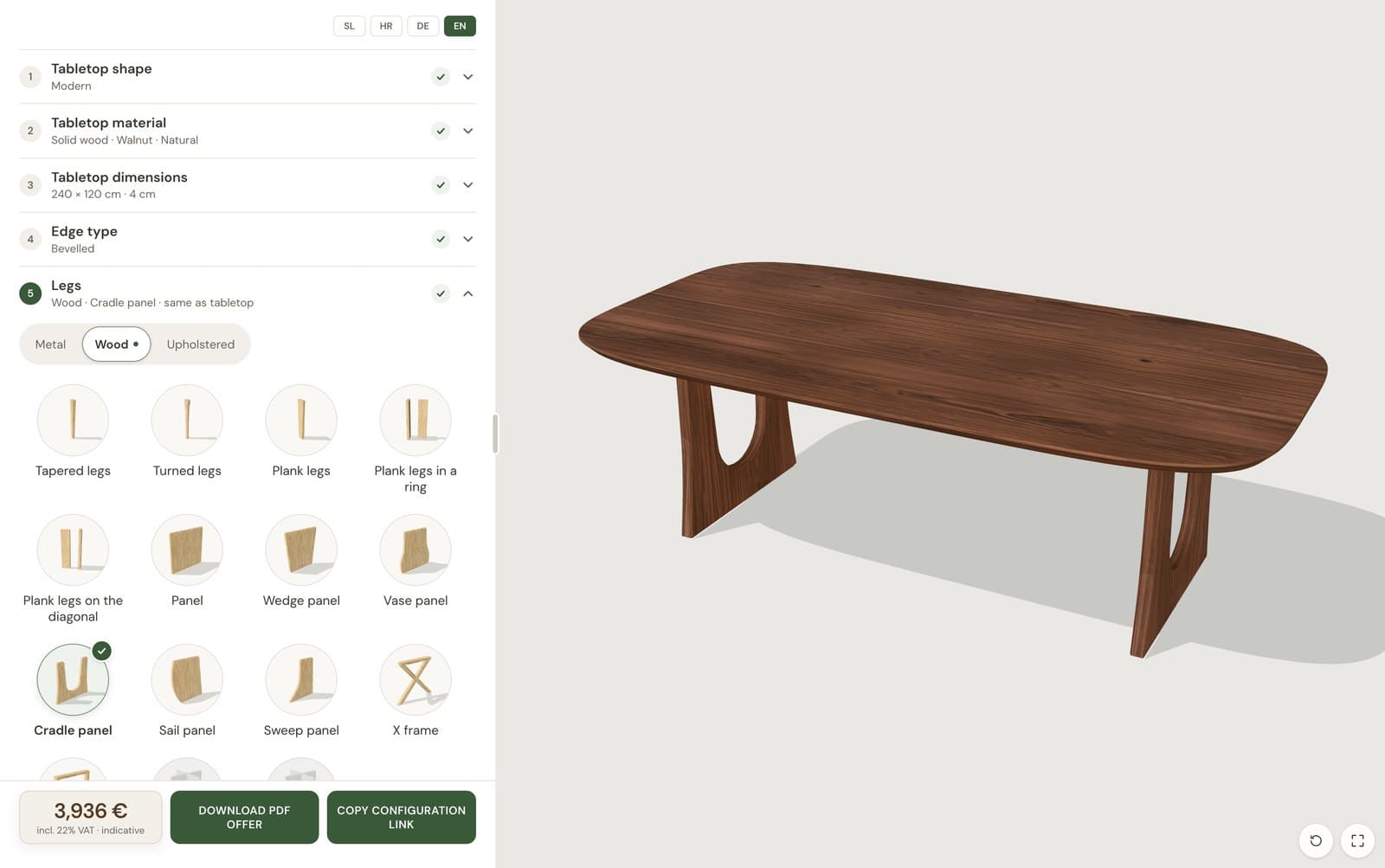Choose the Plank legs icon
Image resolution: width=1385 pixels, height=868 pixels.
point(301,420)
